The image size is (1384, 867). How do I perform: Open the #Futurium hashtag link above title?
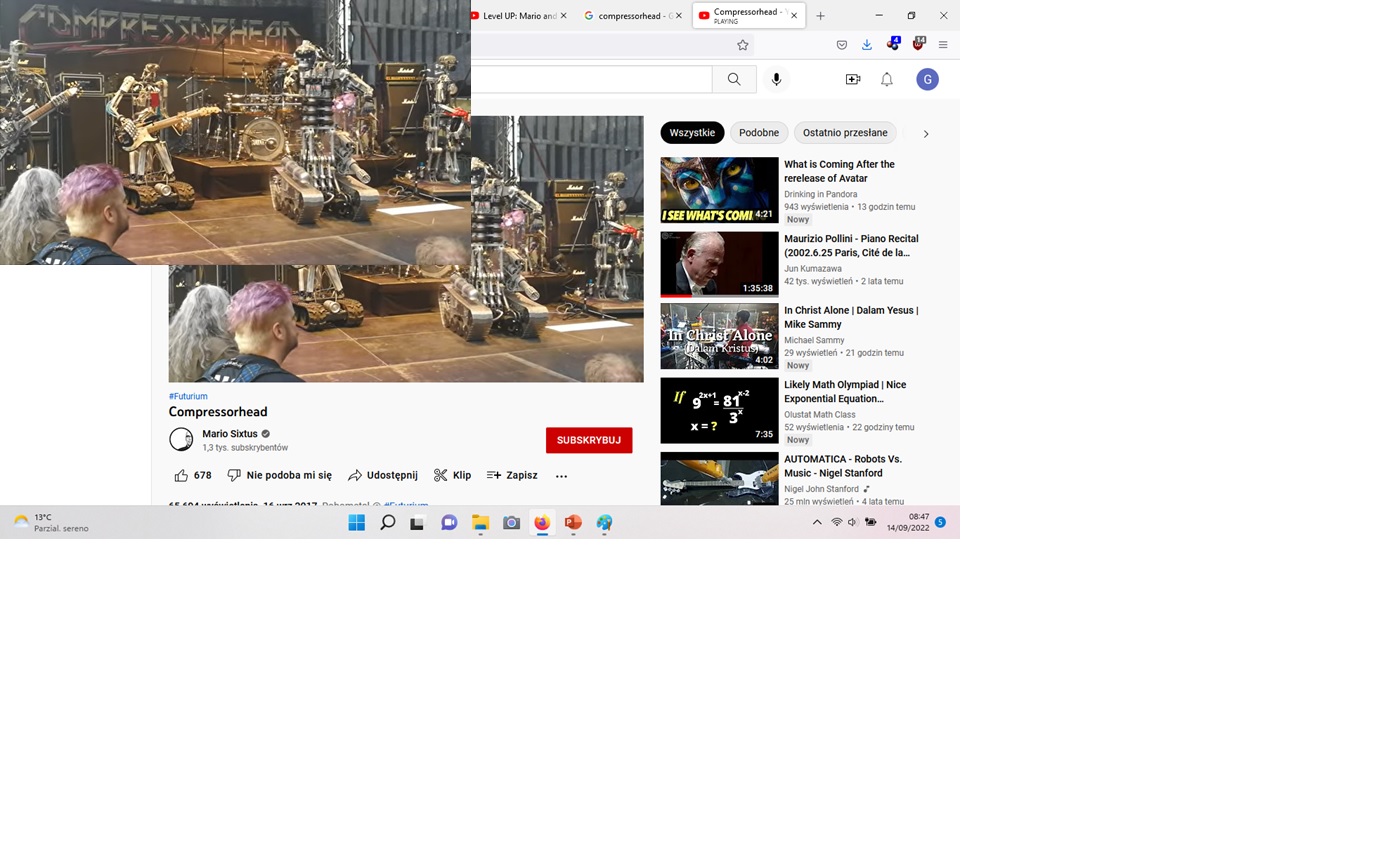[x=188, y=396]
